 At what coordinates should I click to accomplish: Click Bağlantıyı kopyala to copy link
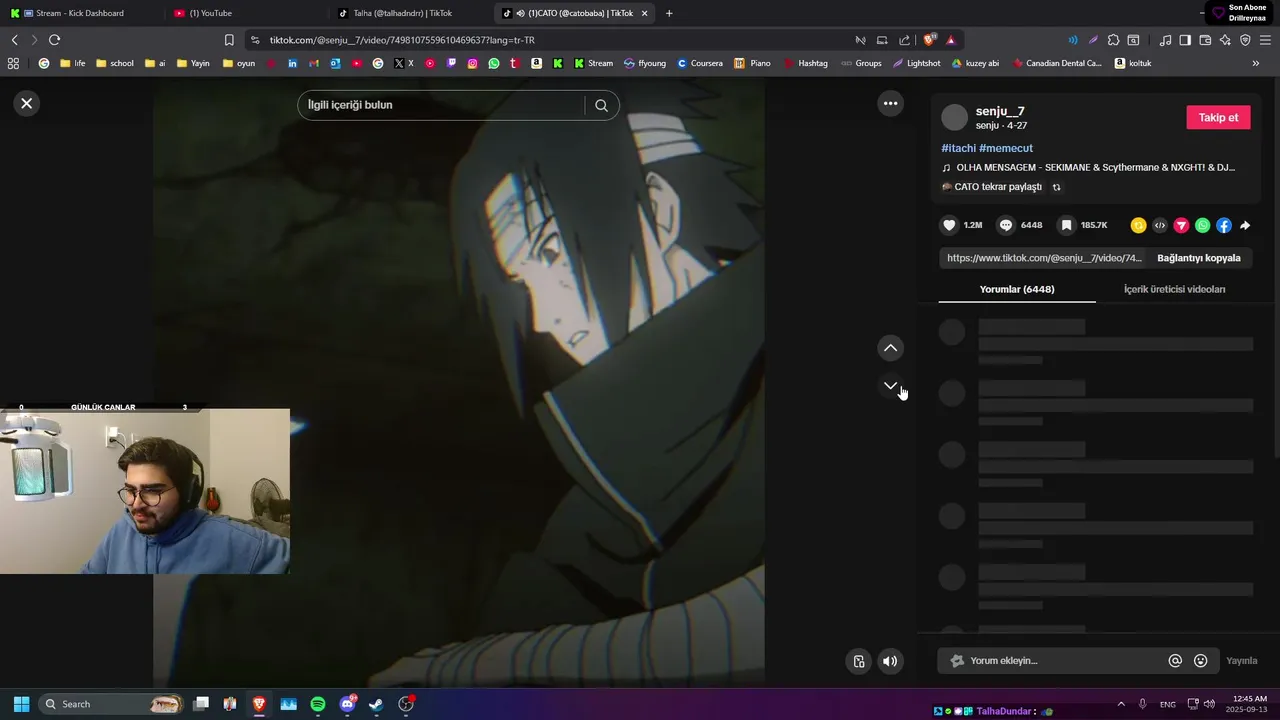1198,258
